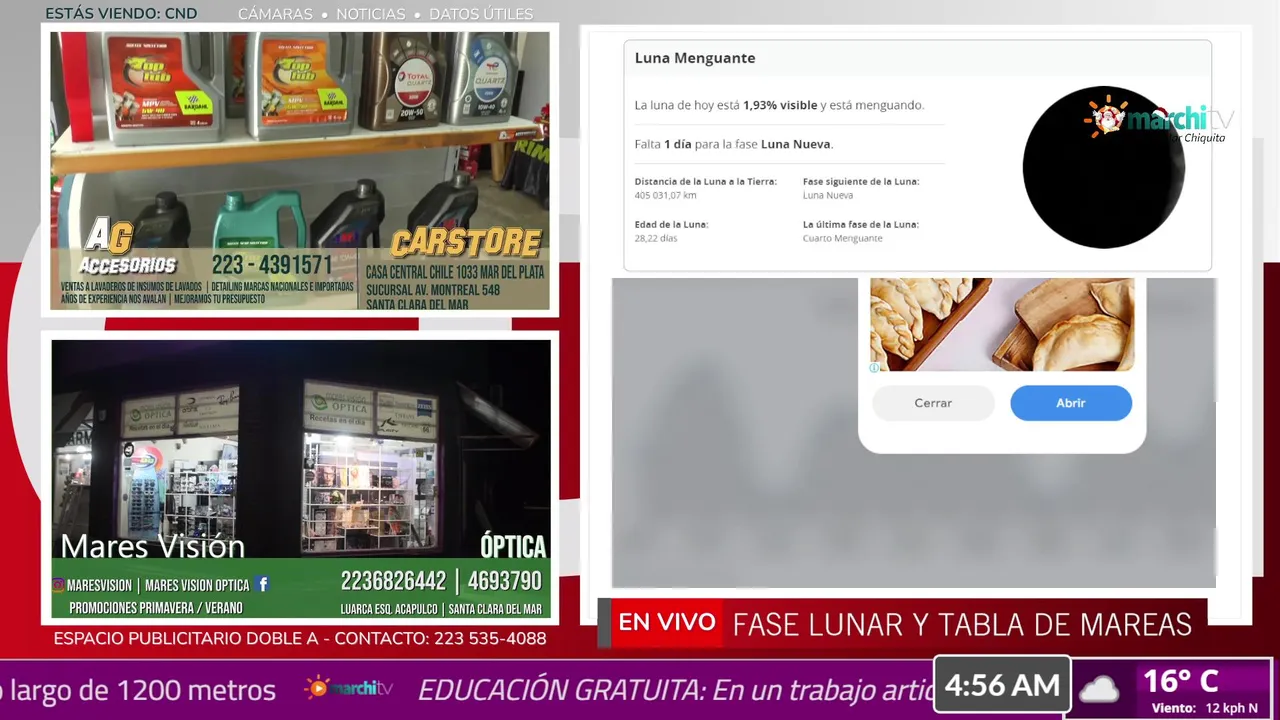This screenshot has width=1280, height=720.
Task: Click the 16° C temperature reading
Action: point(1180,682)
